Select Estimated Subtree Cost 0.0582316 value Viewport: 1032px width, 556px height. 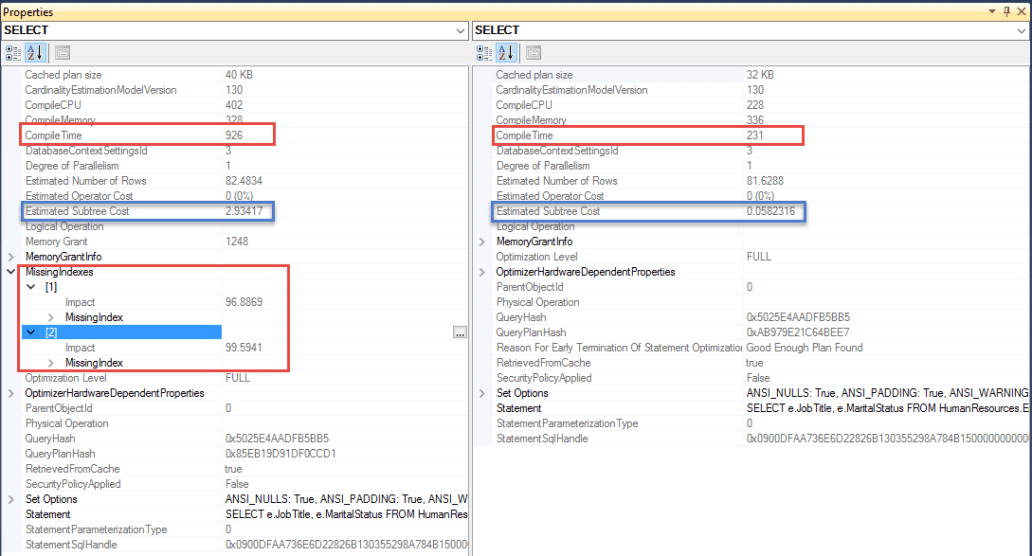770,211
